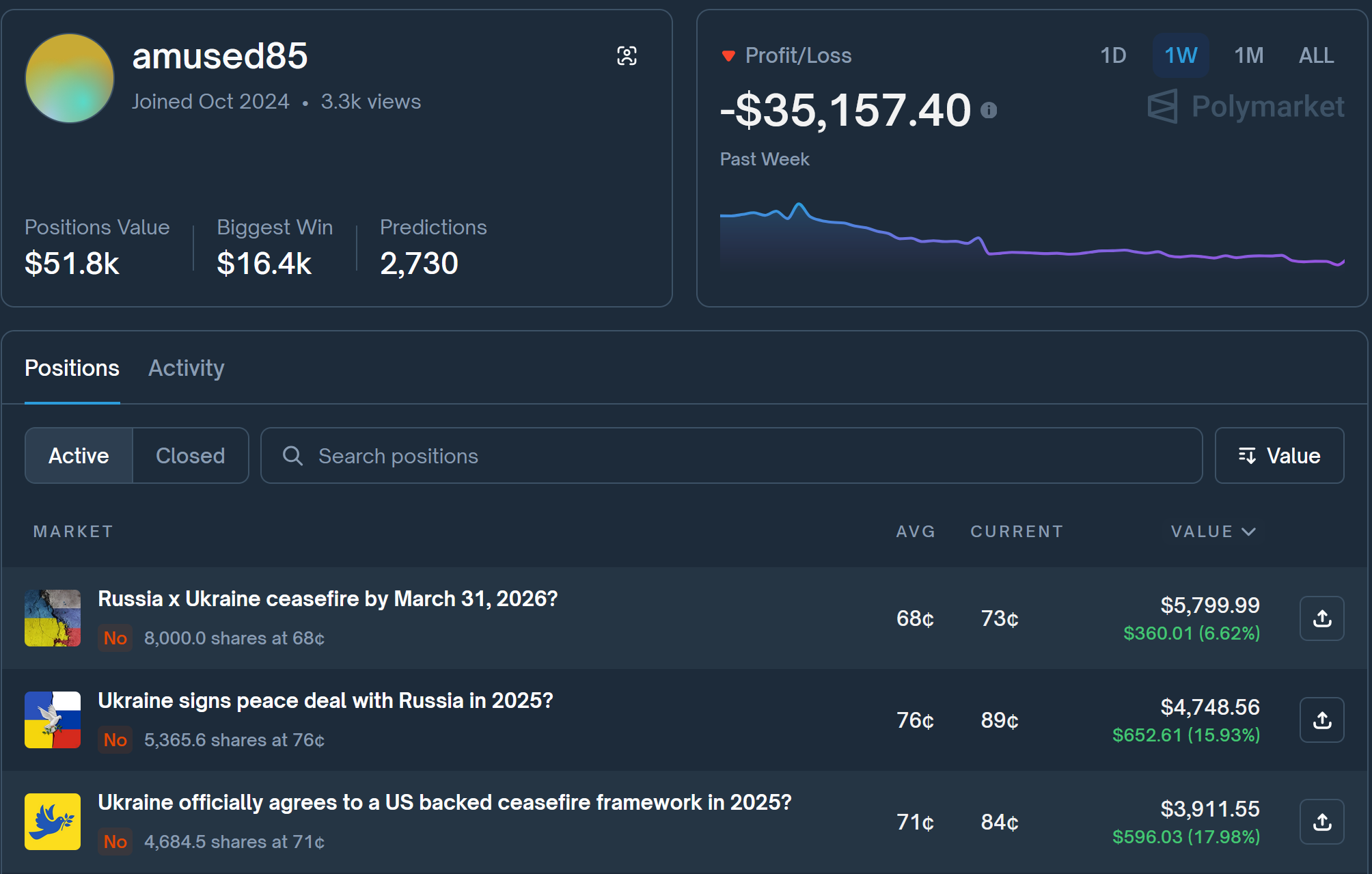
Task: Share the US backed ceasefire framework position
Action: [1321, 822]
